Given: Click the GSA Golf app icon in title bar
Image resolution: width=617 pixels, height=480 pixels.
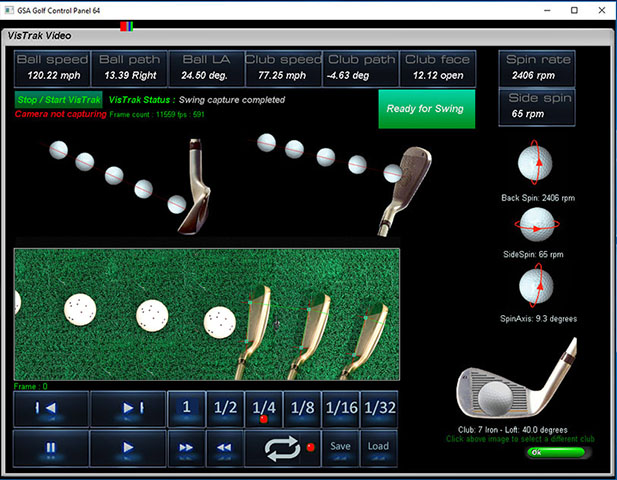Looking at the screenshot, I should pos(9,10).
